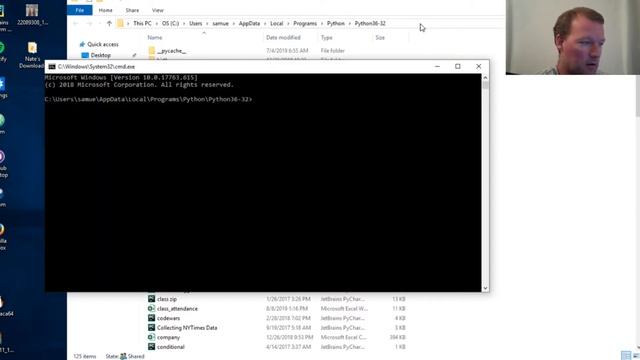Navigate to This PC in the breadcrumb
The height and width of the screenshot is (360, 640).
pos(142,24)
